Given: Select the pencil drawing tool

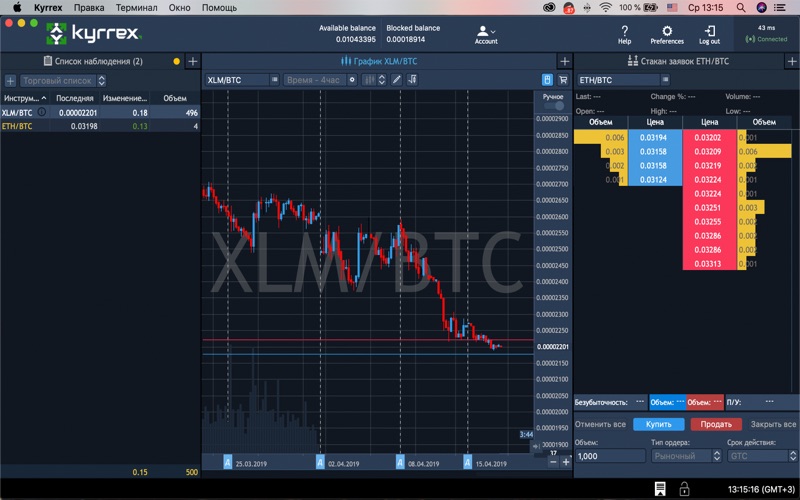Looking at the screenshot, I should tap(396, 80).
